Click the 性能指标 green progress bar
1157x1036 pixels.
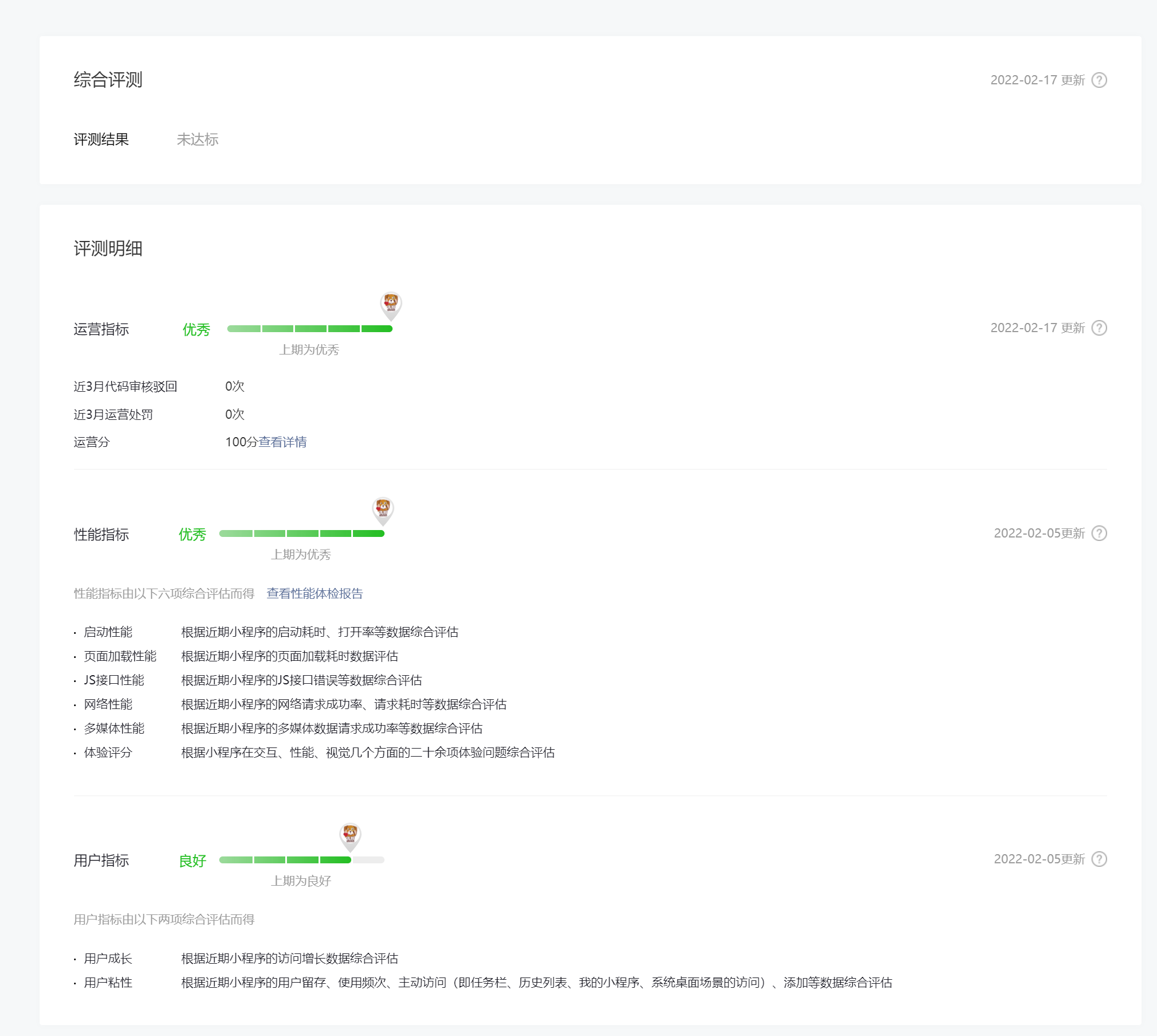(301, 533)
